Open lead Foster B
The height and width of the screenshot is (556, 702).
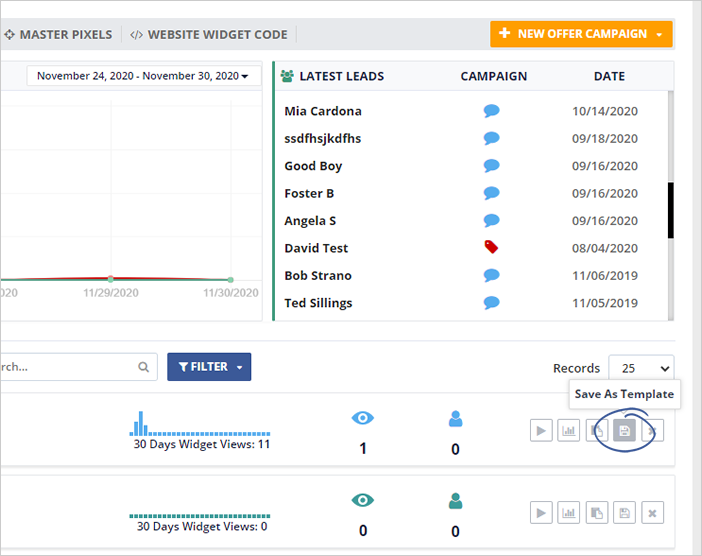pos(309,193)
